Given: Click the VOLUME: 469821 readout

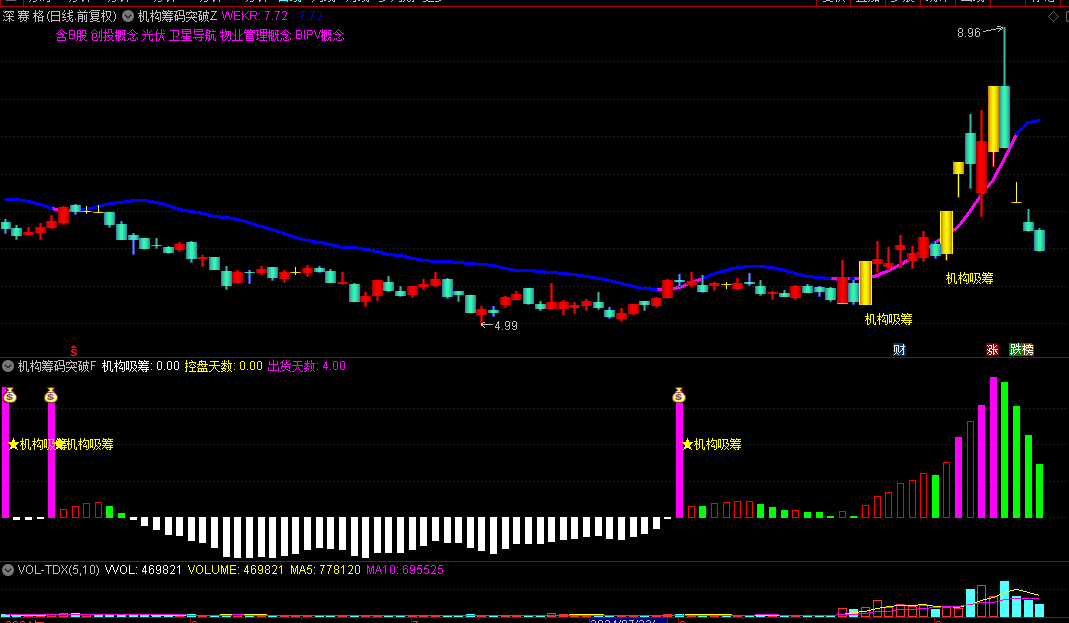Looking at the screenshot, I should [236, 570].
